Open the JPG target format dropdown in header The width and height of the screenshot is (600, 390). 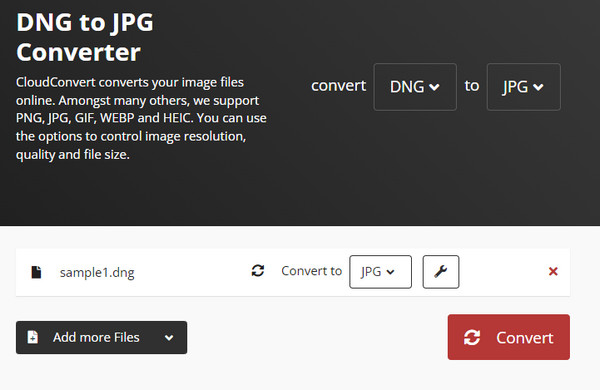coord(523,87)
